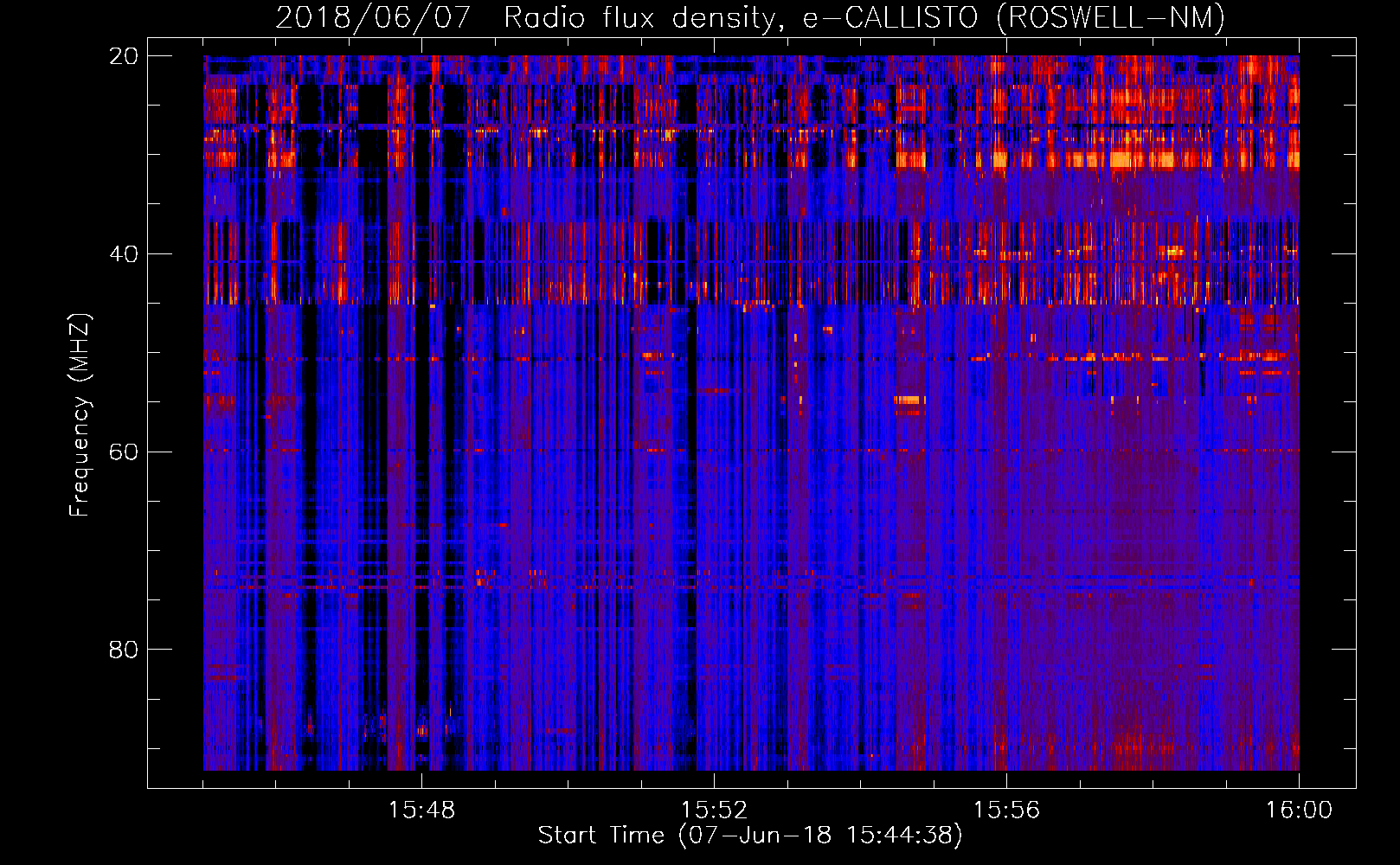Click the 'Frequency (MHZ)' y-axis label

point(80,415)
